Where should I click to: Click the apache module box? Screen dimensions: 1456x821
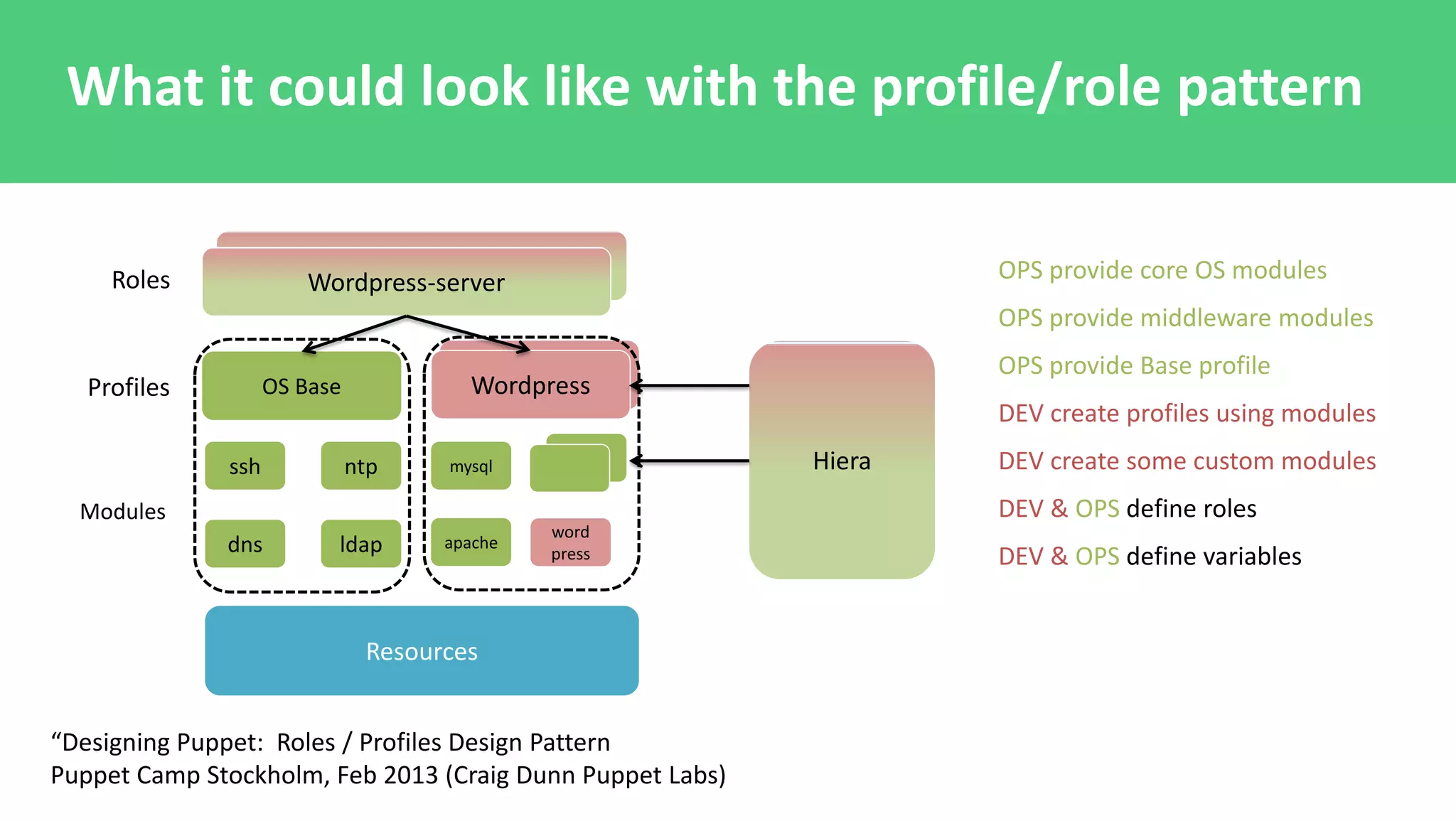point(471,542)
